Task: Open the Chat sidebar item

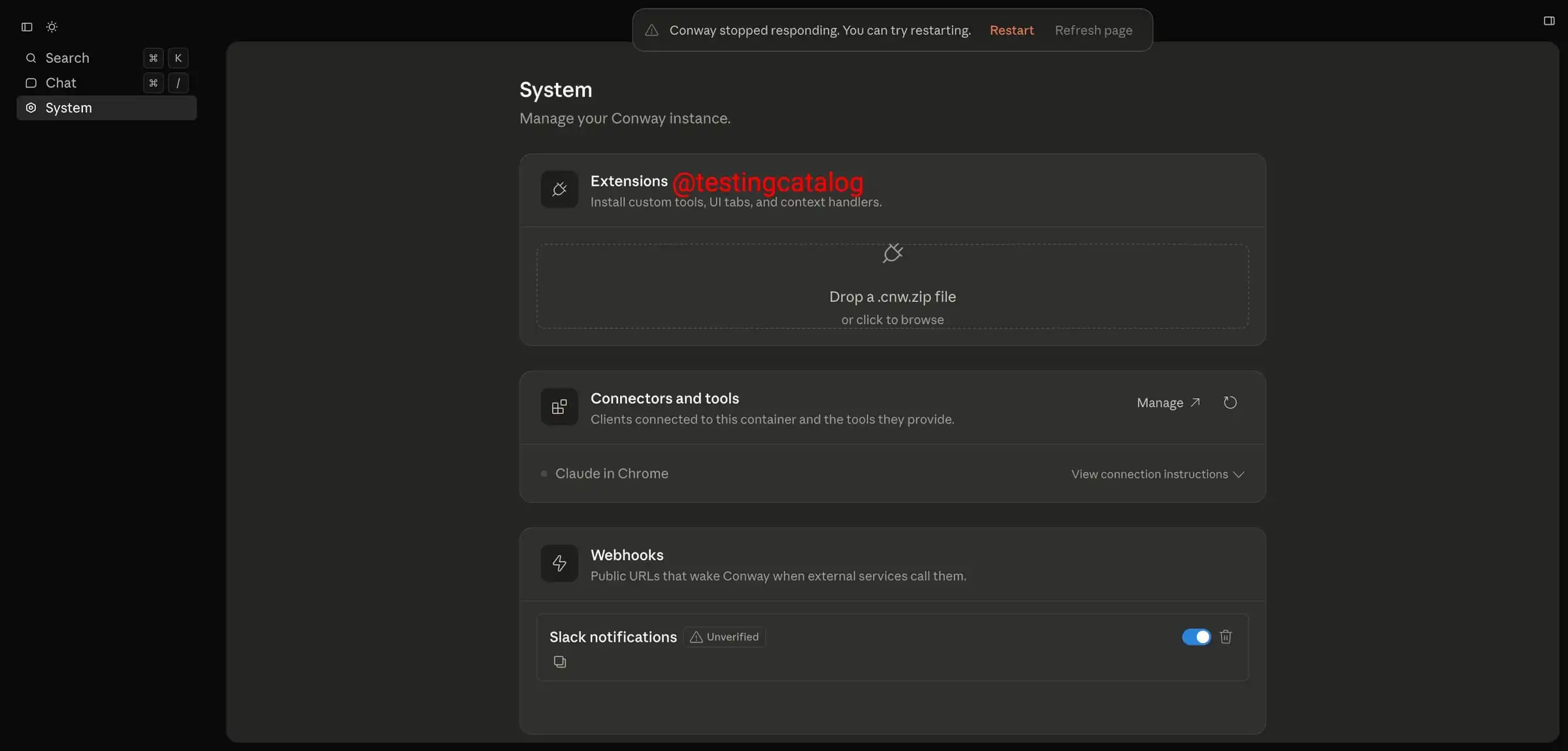Action: [x=61, y=83]
